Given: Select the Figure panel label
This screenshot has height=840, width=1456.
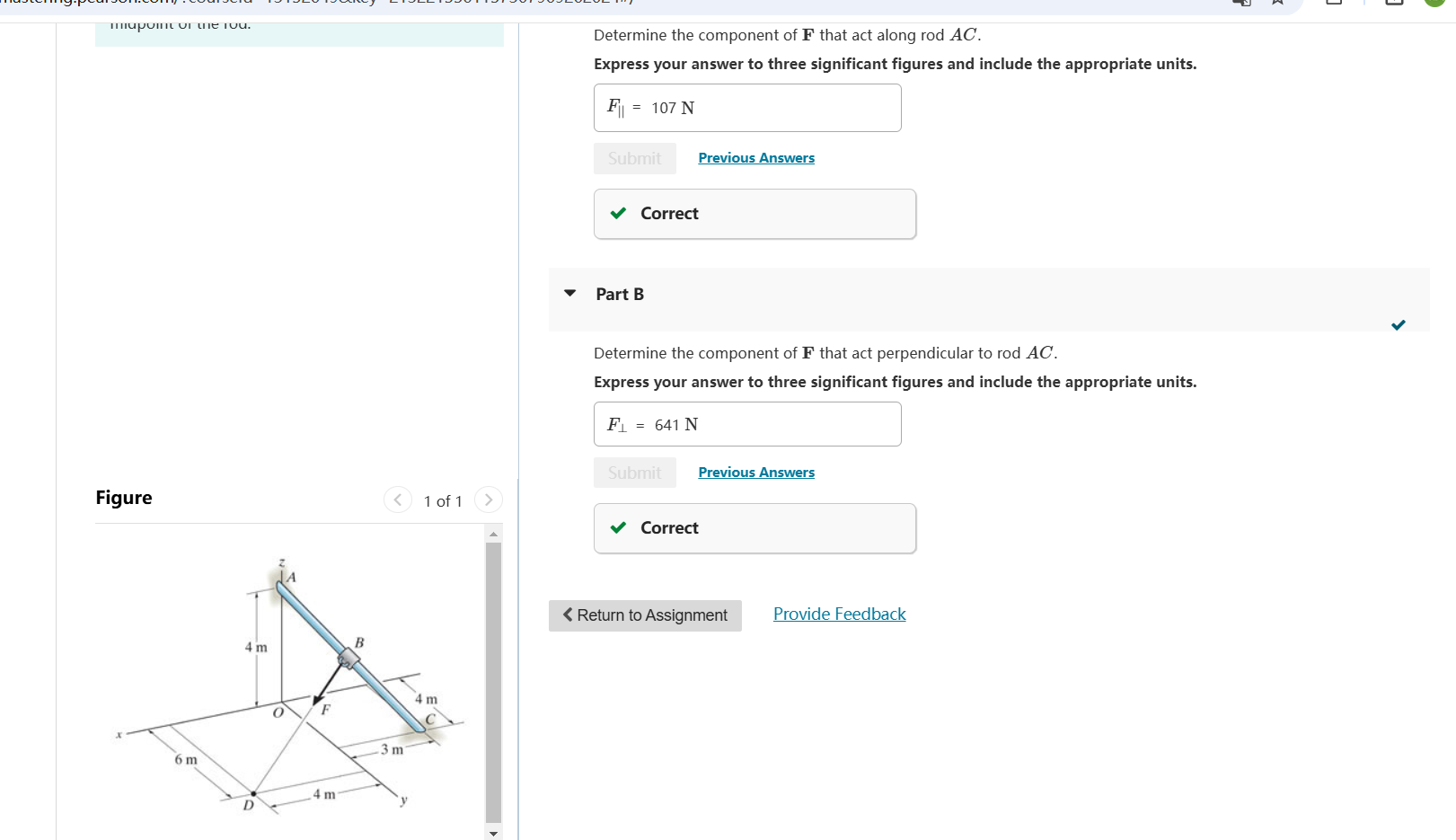Looking at the screenshot, I should click(x=123, y=497).
